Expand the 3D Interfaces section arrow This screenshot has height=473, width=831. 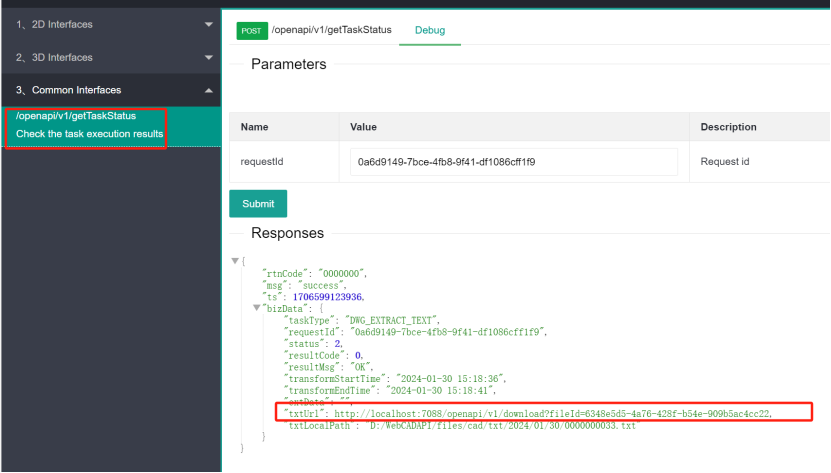click(x=209, y=57)
